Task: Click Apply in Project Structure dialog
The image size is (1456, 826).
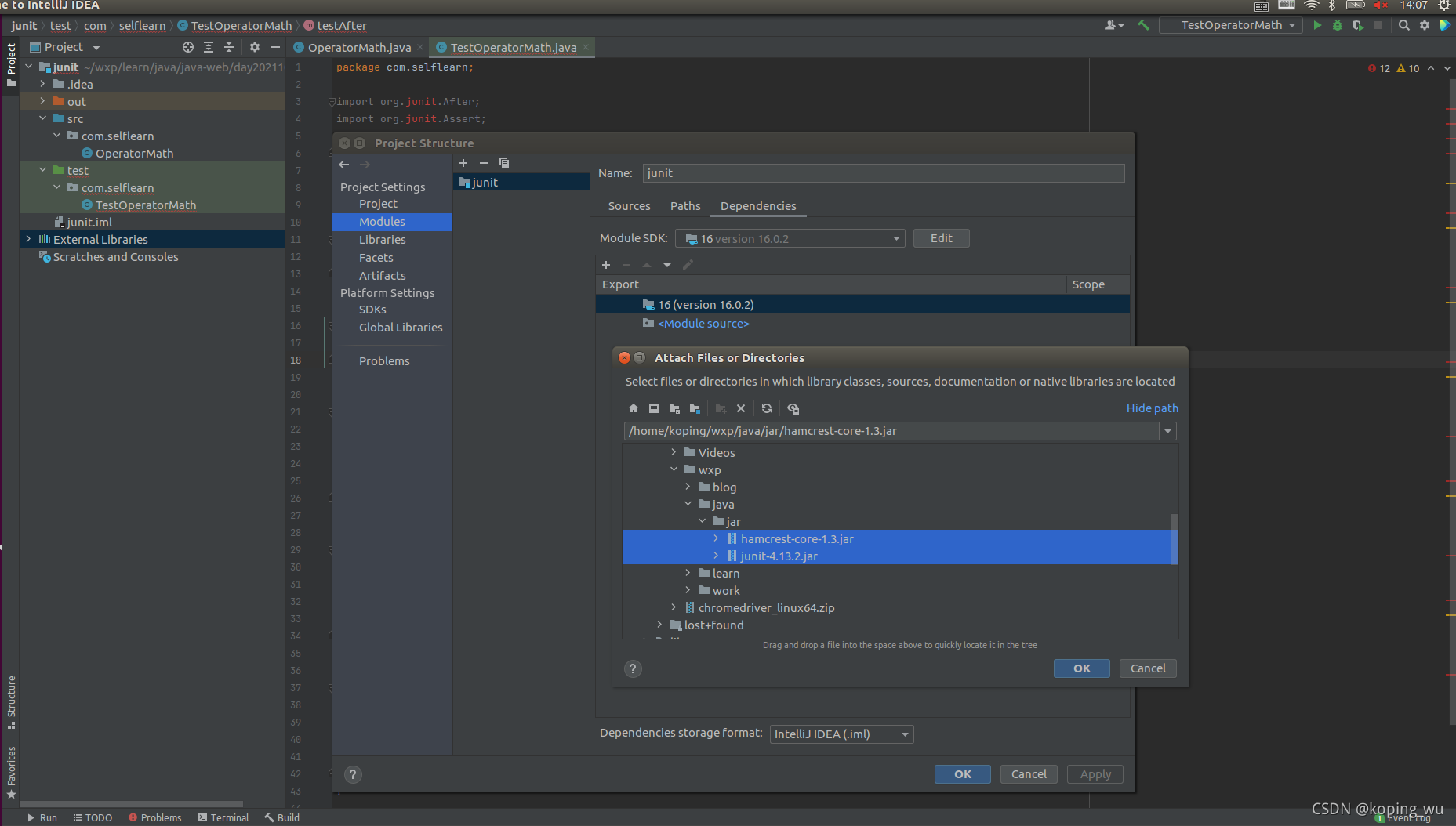Action: 1095,774
